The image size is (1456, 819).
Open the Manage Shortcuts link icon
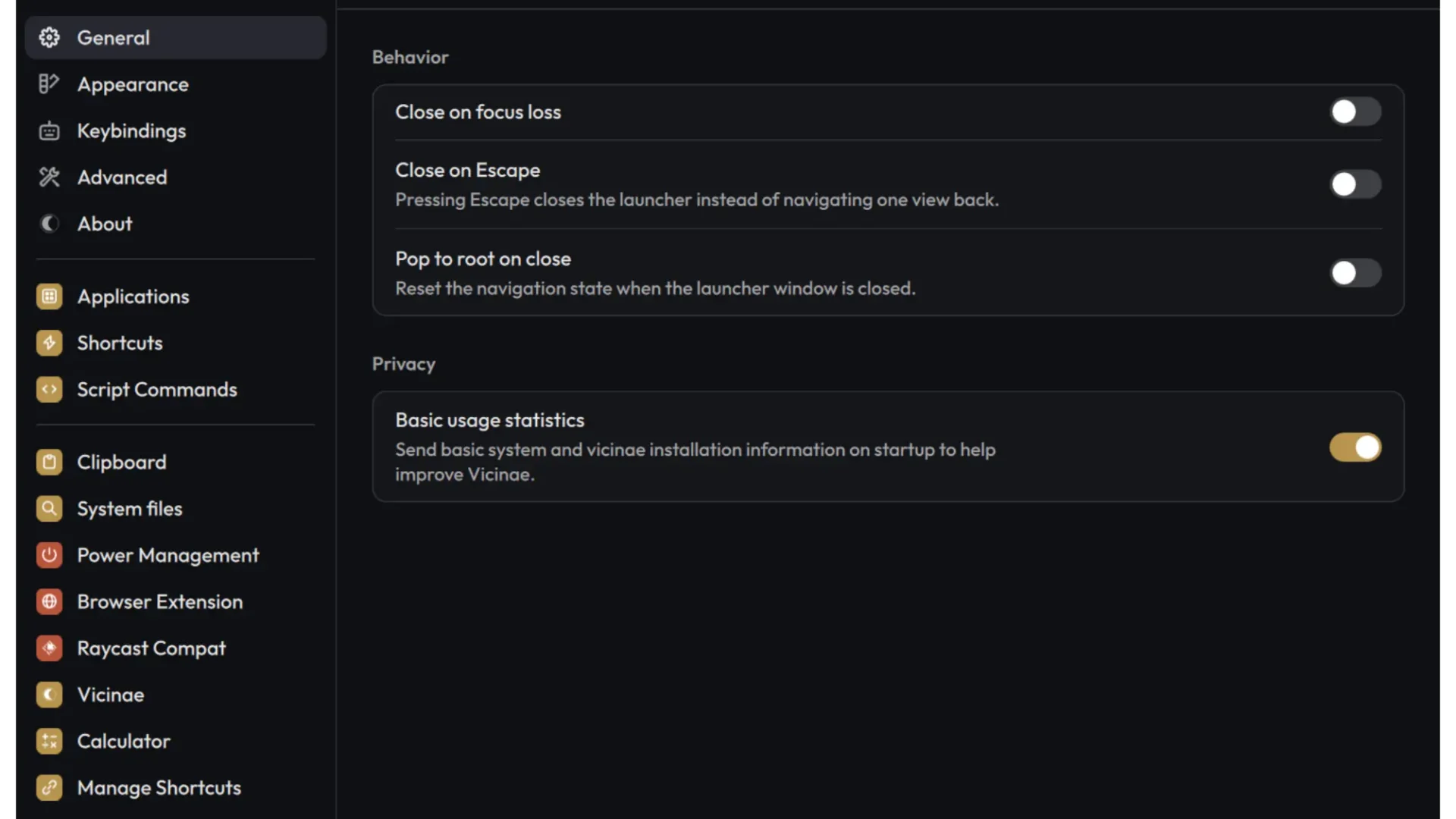point(49,787)
